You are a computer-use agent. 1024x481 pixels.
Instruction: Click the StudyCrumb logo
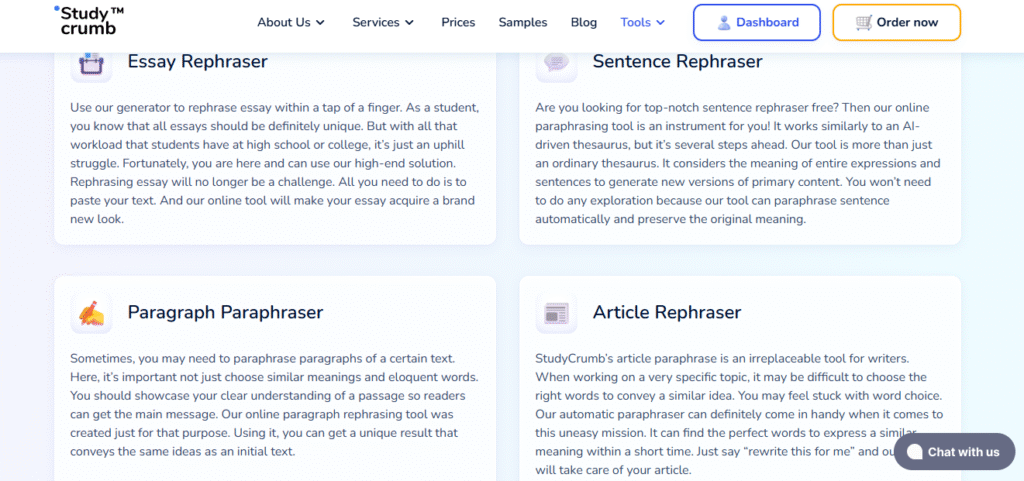(x=88, y=20)
